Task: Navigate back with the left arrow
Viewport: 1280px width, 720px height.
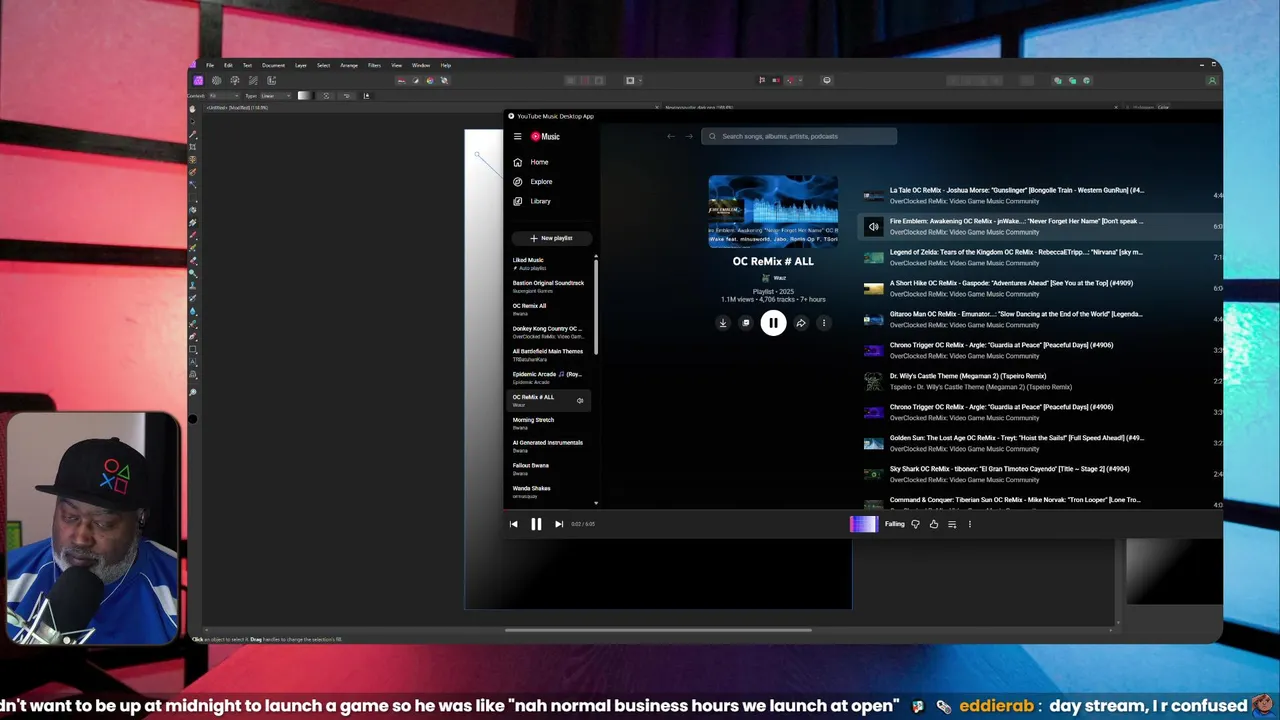Action: [671, 136]
